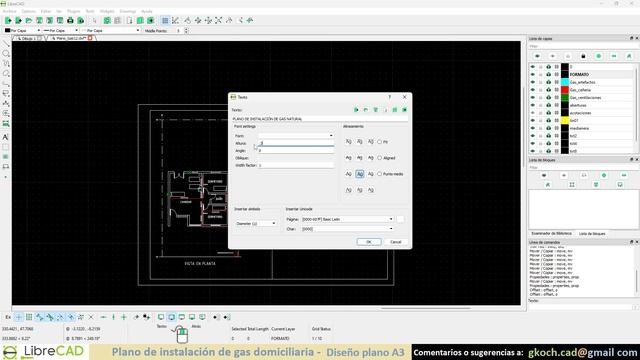Screen dimensions: 640x360
Task: Open the Insertar símbolo Diameter dropdown
Action: pyautogui.click(x=256, y=224)
